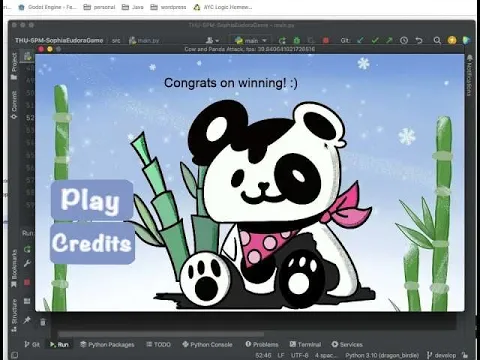Image resolution: width=480 pixels, height=360 pixels.
Task: Rerun from the Run panel green arrow
Action: tap(27, 249)
